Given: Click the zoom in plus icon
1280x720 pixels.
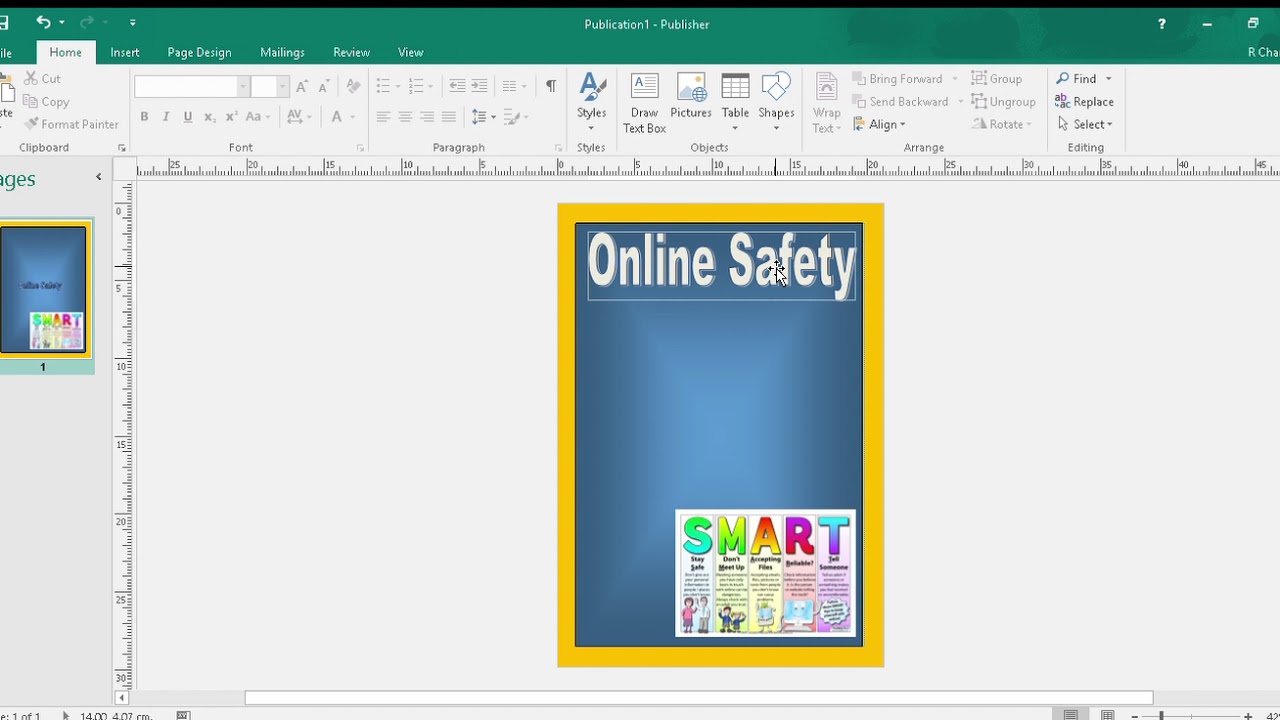Looking at the screenshot, I should 1248,715.
